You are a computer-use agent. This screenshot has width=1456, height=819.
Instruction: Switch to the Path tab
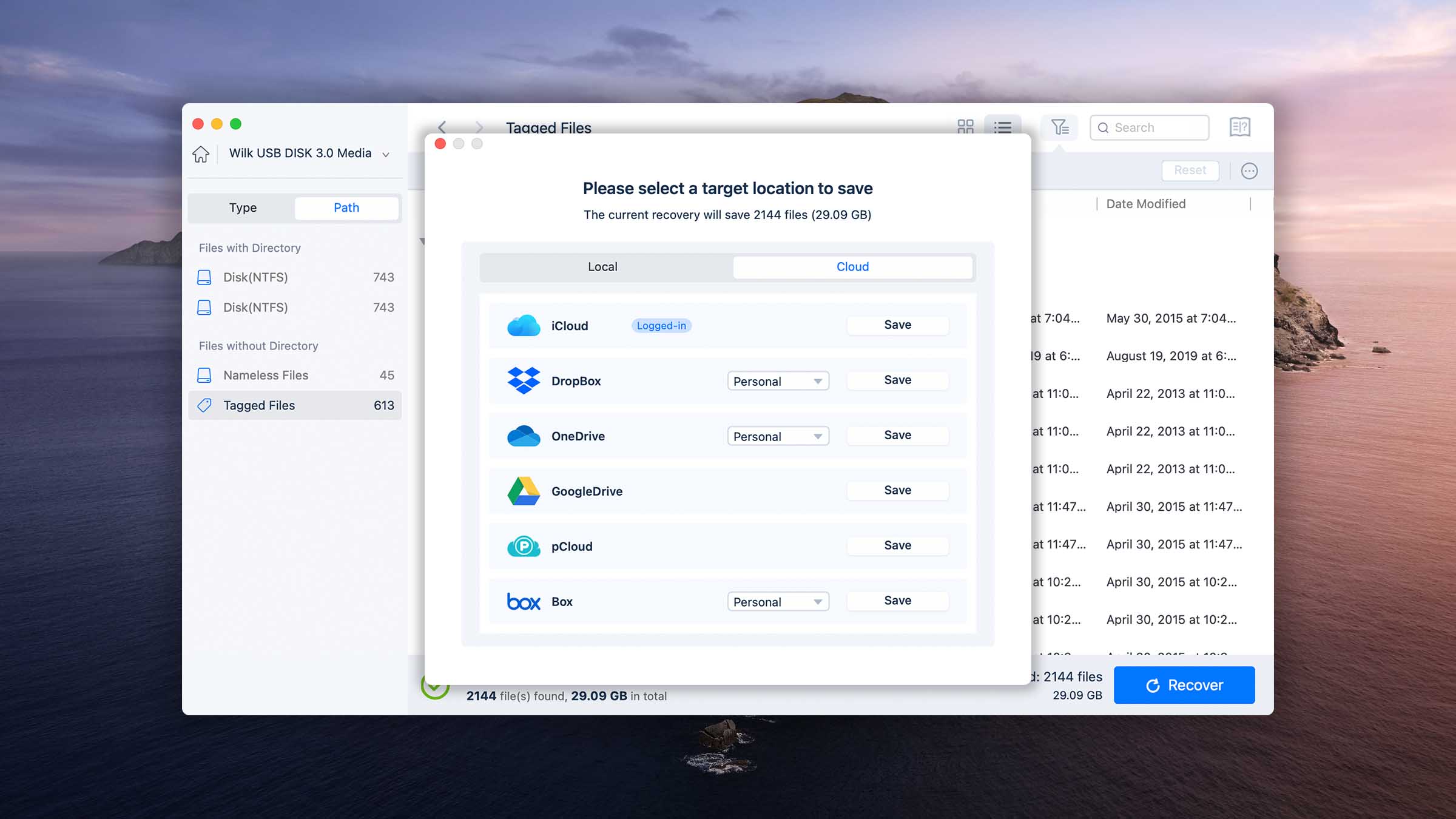click(x=346, y=207)
